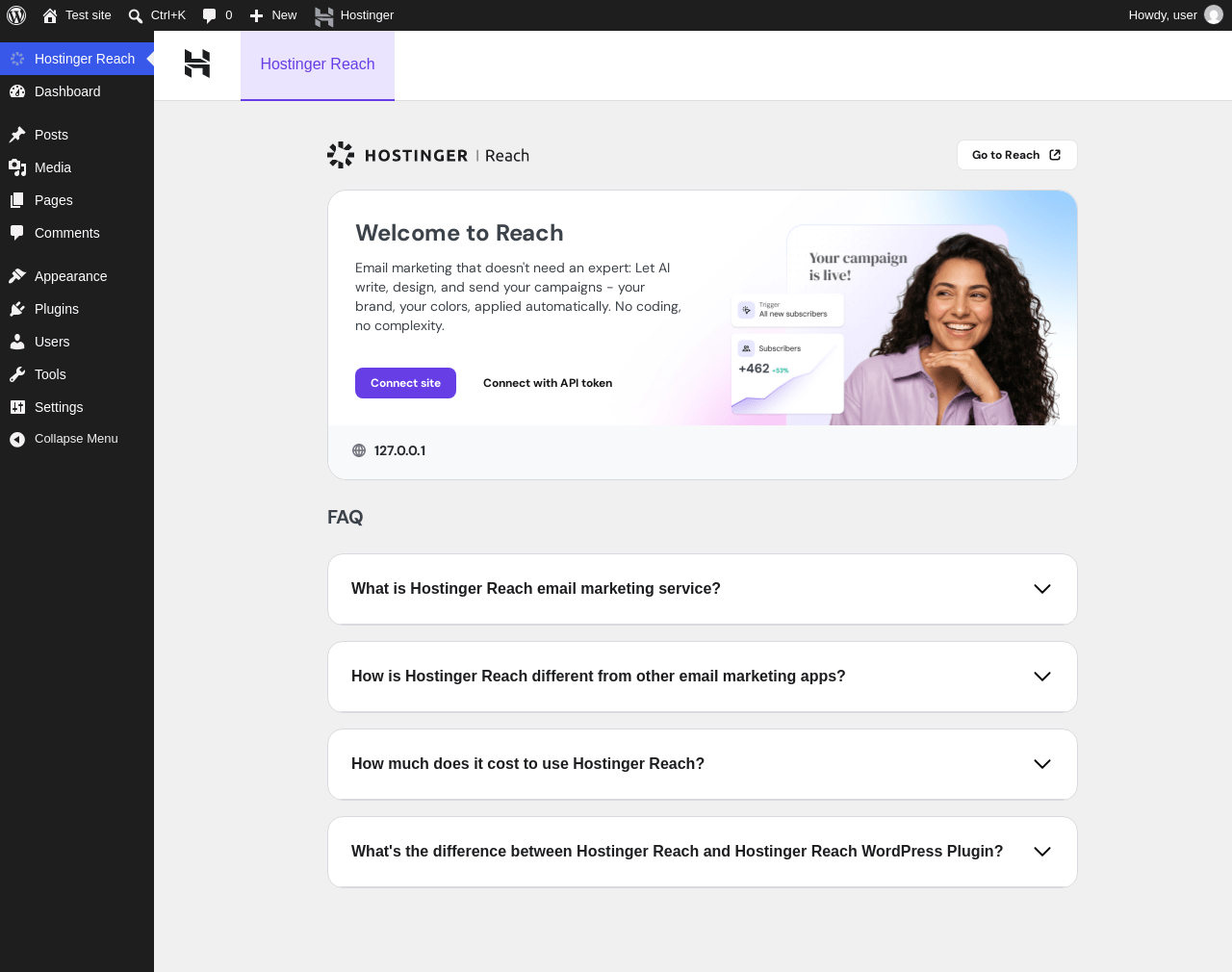Screen dimensions: 1232x972
Task: Click the Plugins plug icon
Action: point(17,309)
